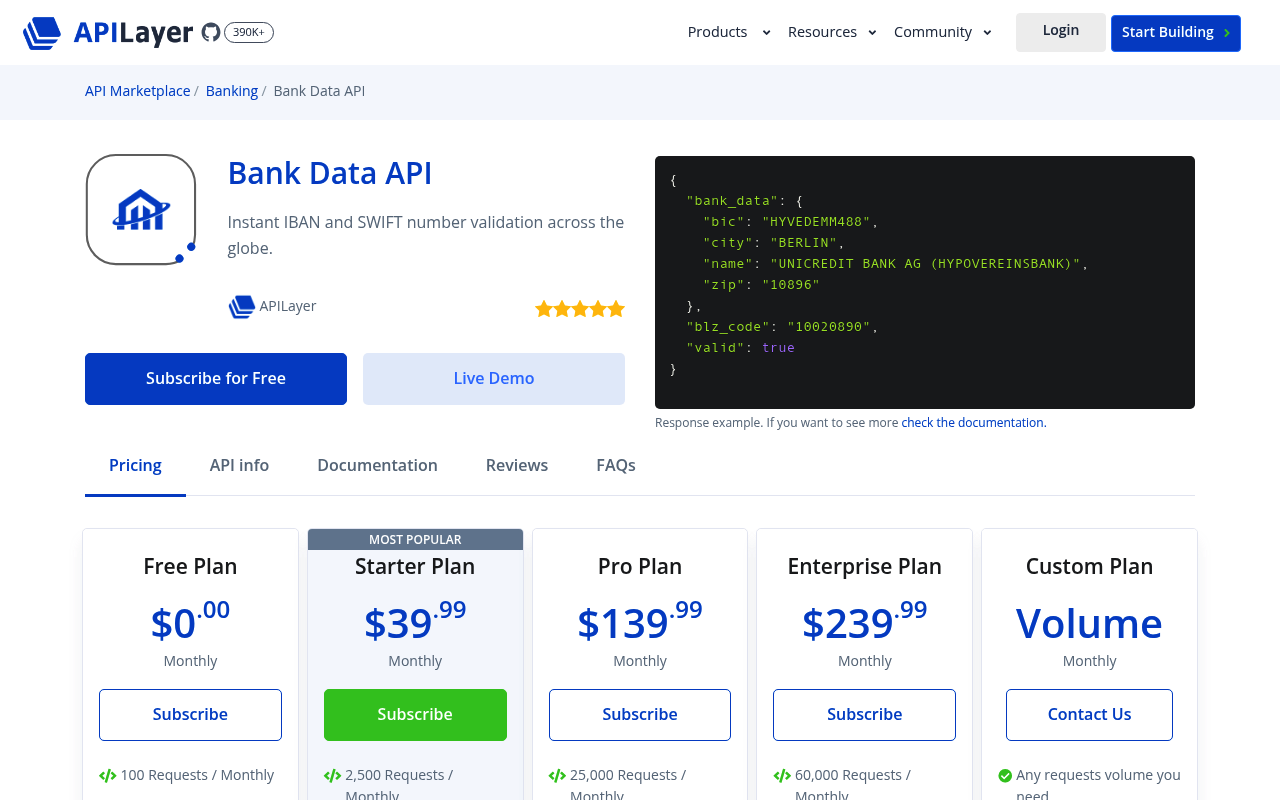Open the FAQs tab
Screen dimensions: 1280x800
click(x=616, y=466)
